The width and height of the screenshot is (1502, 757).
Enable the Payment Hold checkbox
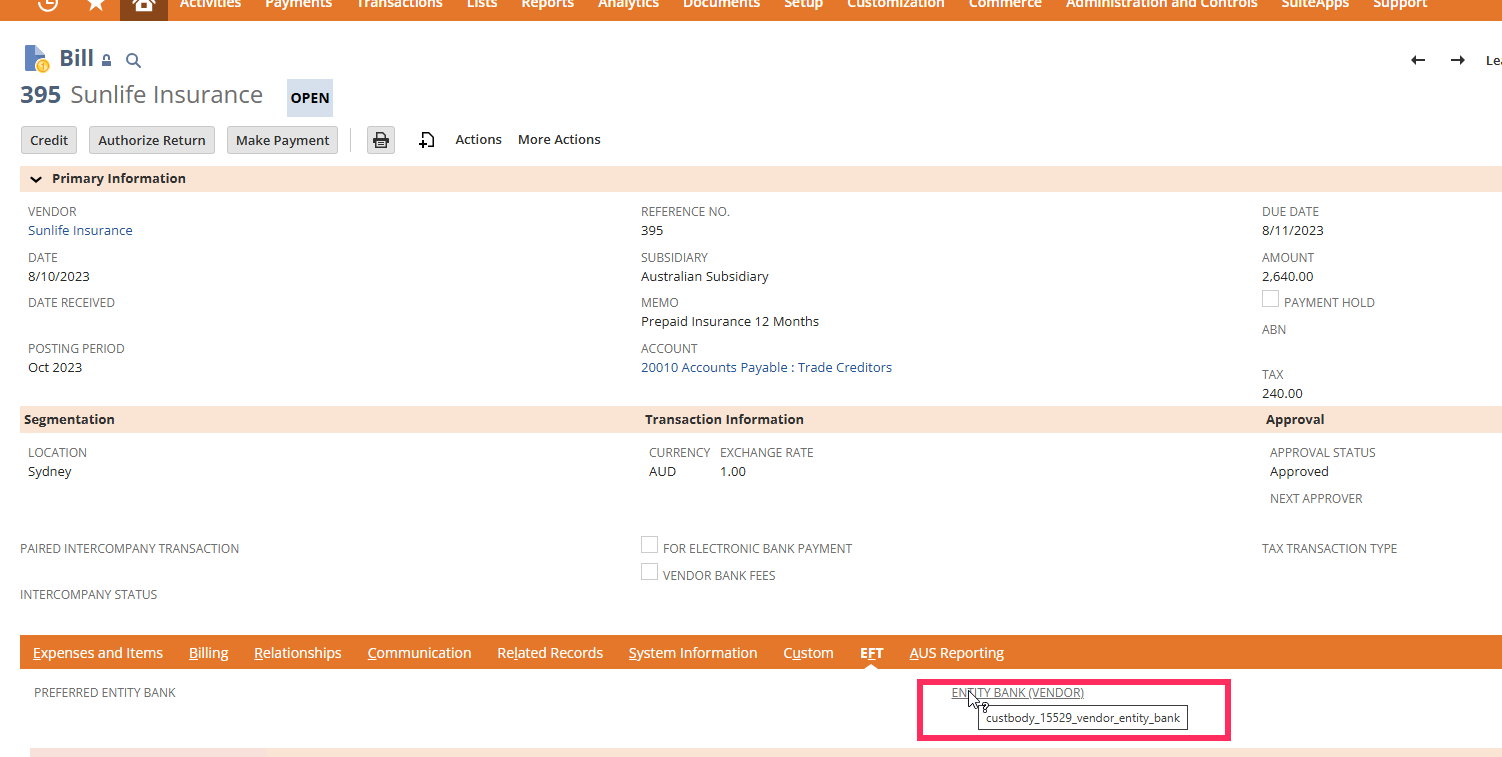pyautogui.click(x=1270, y=298)
